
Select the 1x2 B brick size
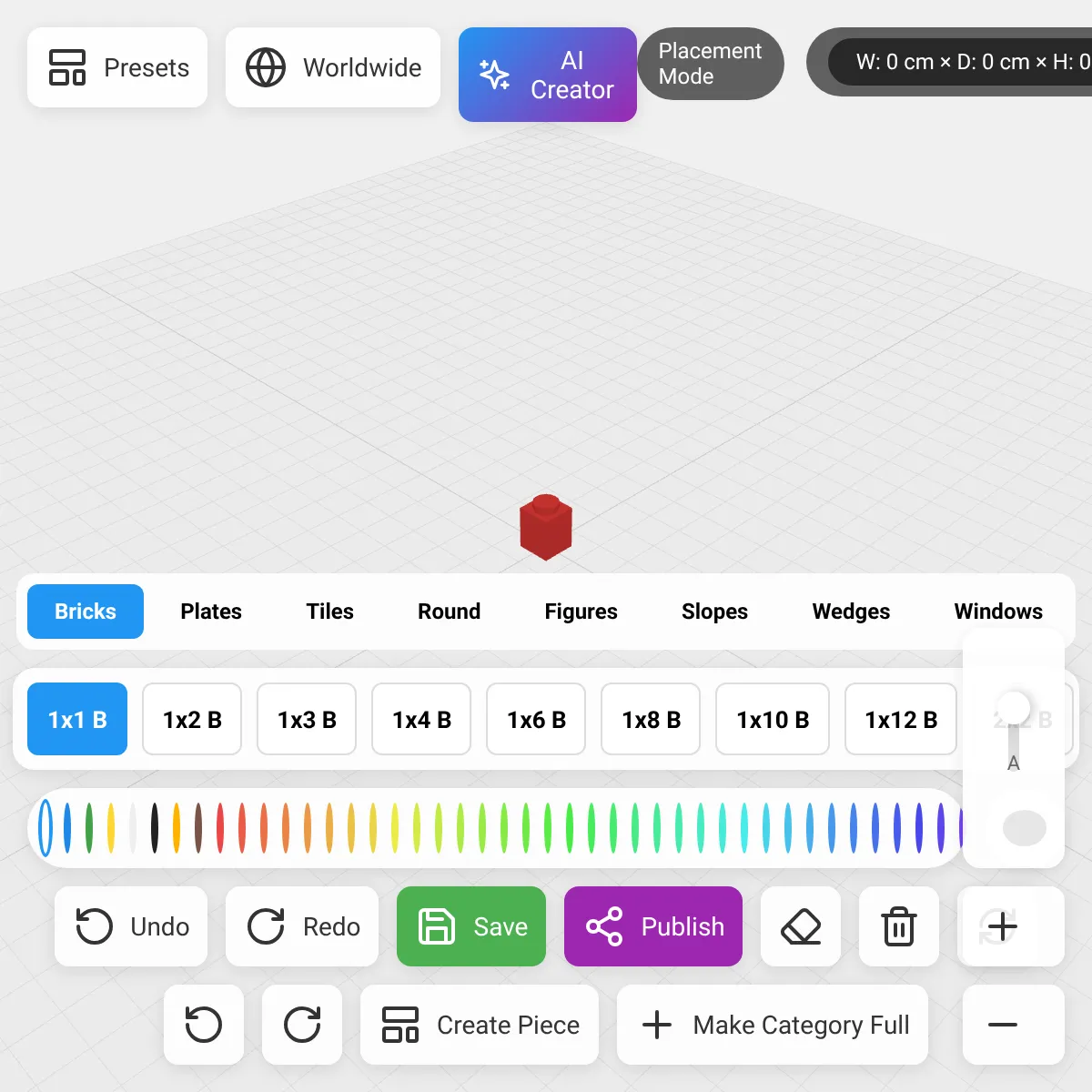click(192, 719)
